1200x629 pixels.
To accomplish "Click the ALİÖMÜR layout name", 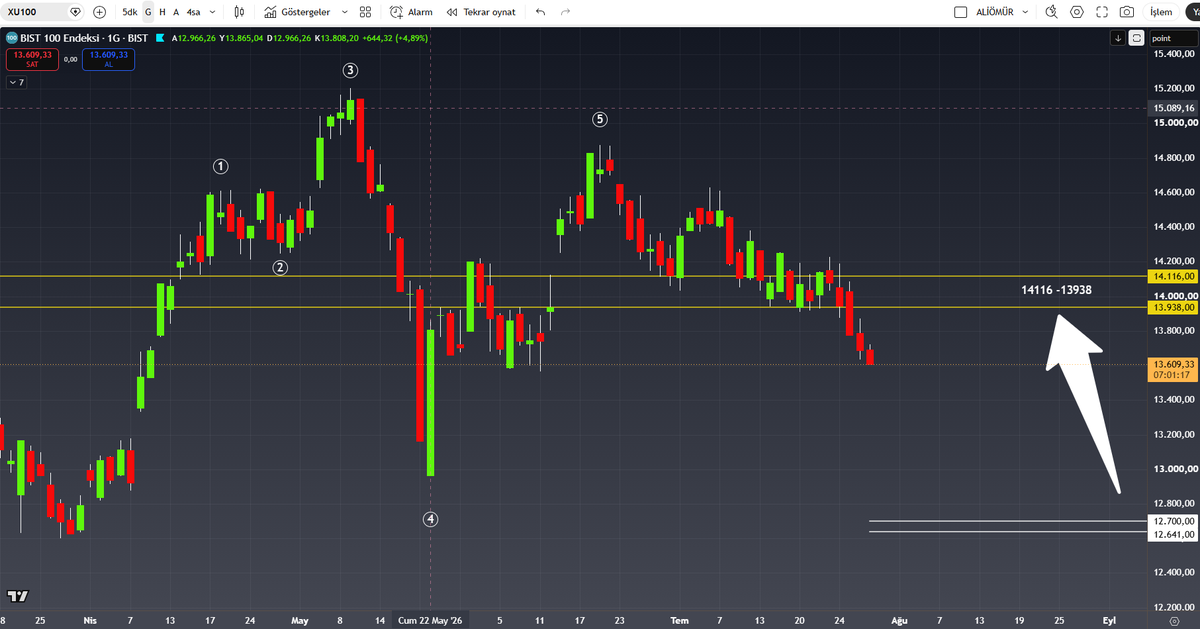I will (996, 12).
